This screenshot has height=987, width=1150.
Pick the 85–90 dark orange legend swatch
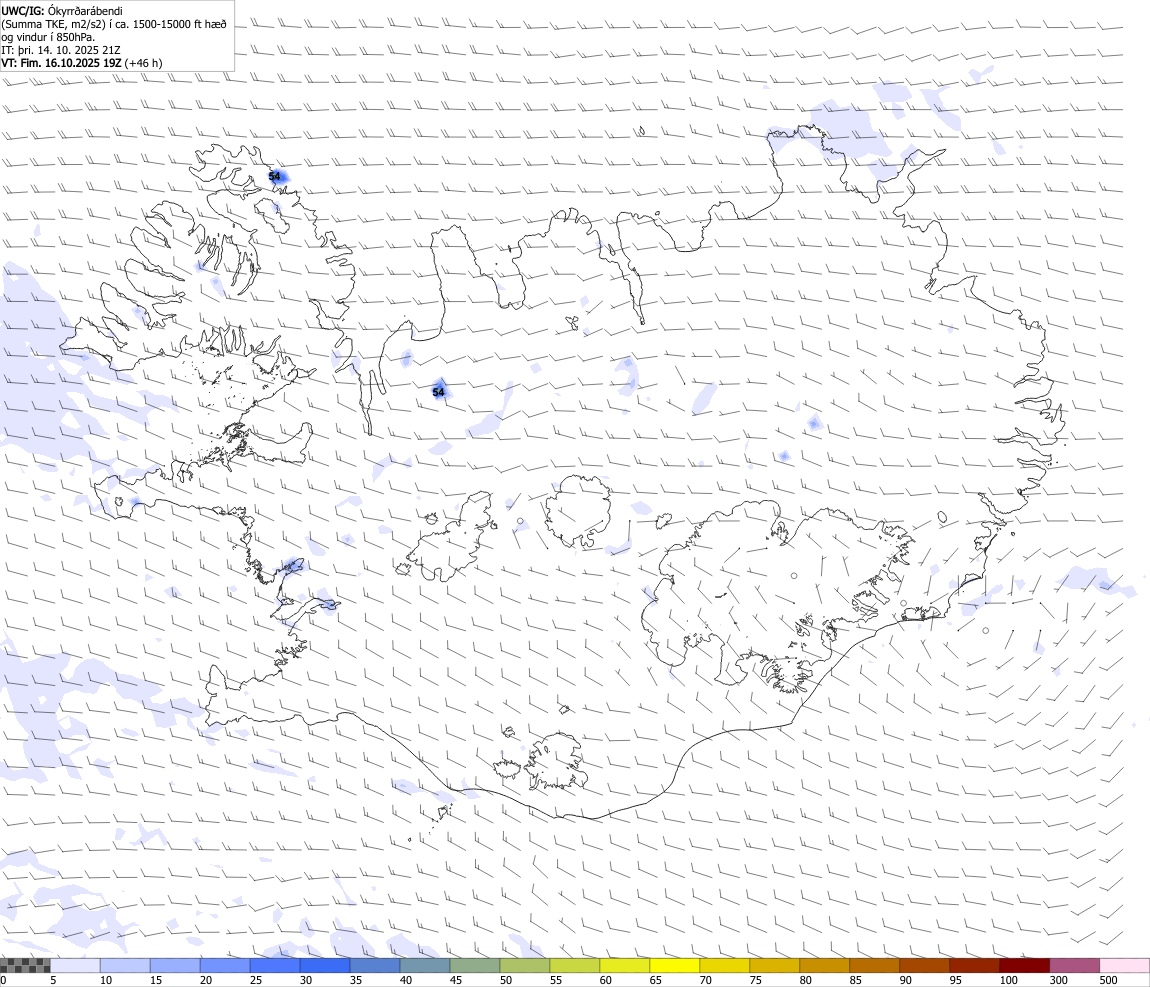[874, 965]
